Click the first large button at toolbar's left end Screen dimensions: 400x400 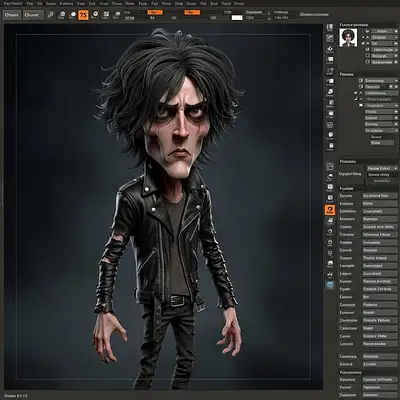pos(12,15)
